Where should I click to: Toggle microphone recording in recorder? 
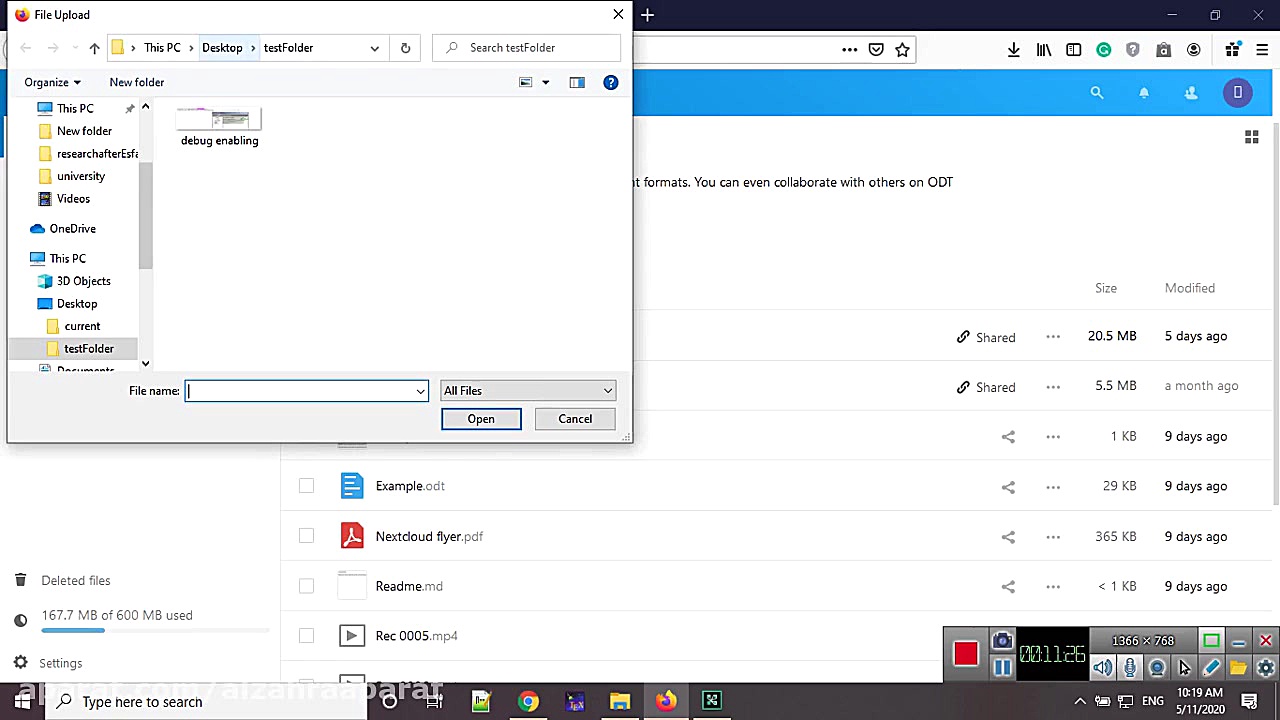pyautogui.click(x=1130, y=668)
